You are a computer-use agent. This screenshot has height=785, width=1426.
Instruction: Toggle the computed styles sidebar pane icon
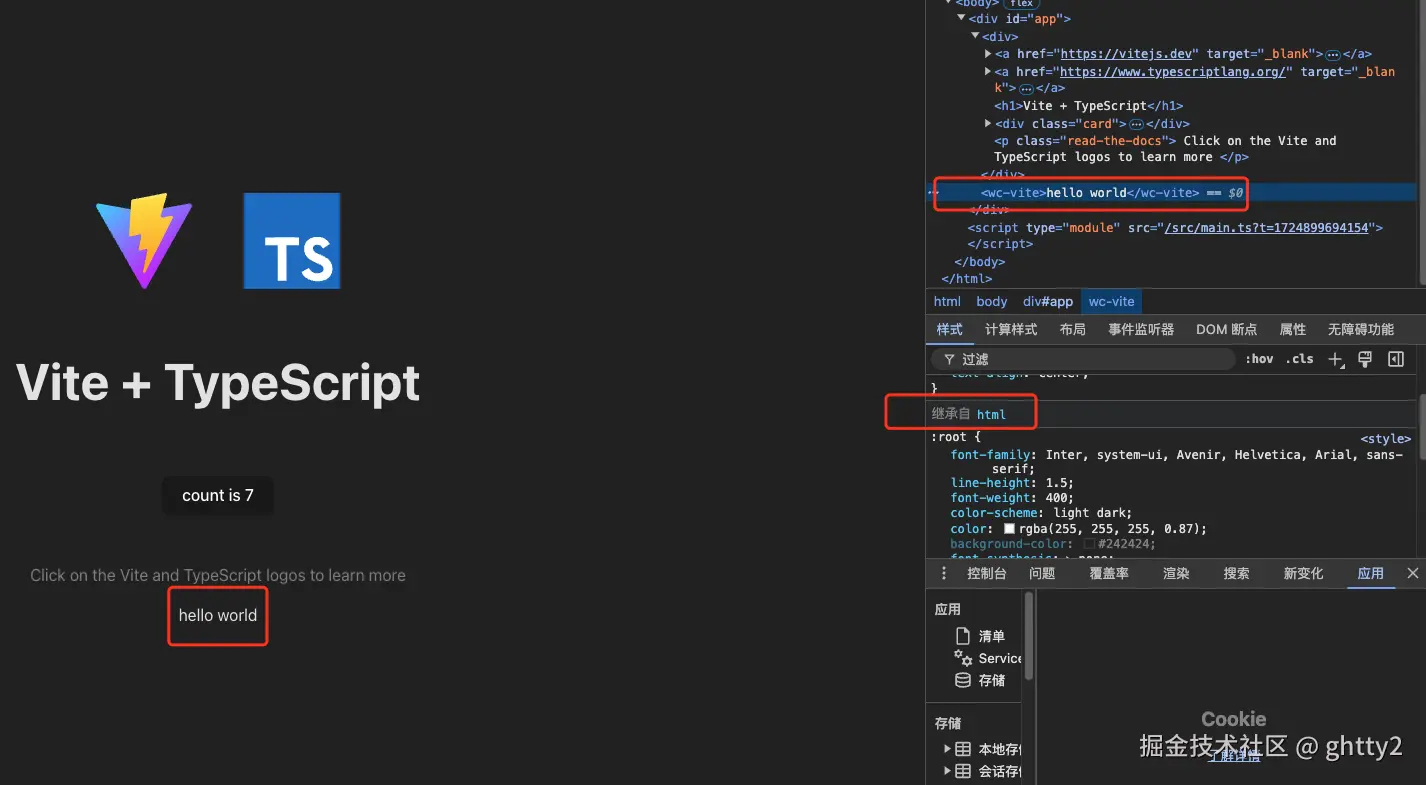pyautogui.click(x=1396, y=359)
